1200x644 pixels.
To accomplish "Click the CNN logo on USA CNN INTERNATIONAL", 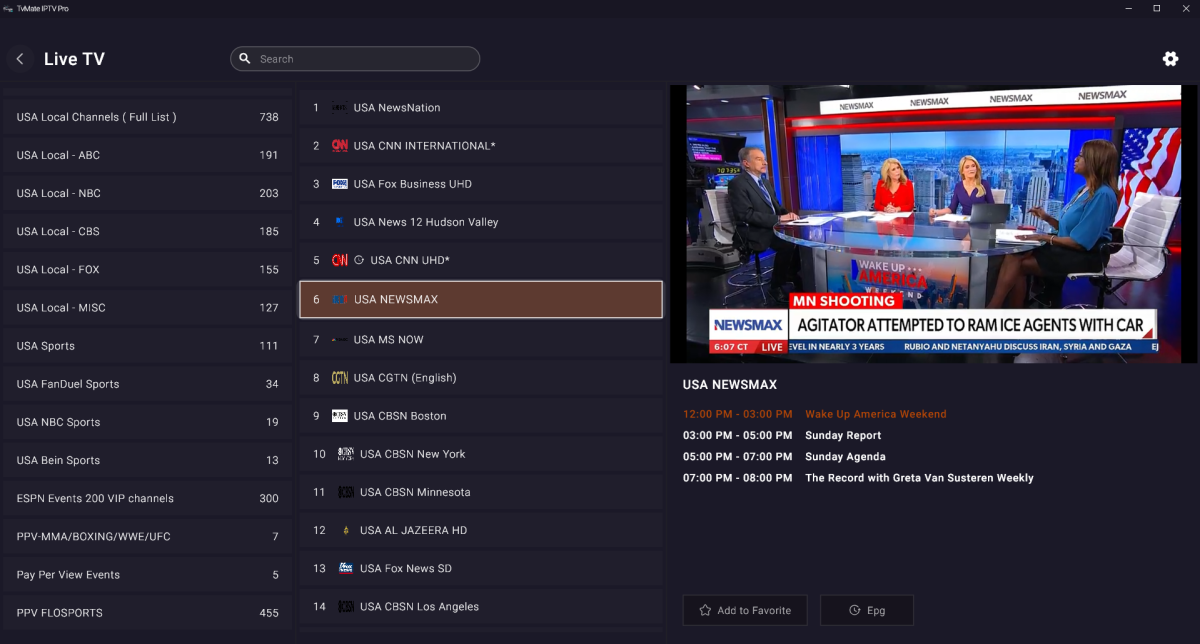I will [x=340, y=146].
